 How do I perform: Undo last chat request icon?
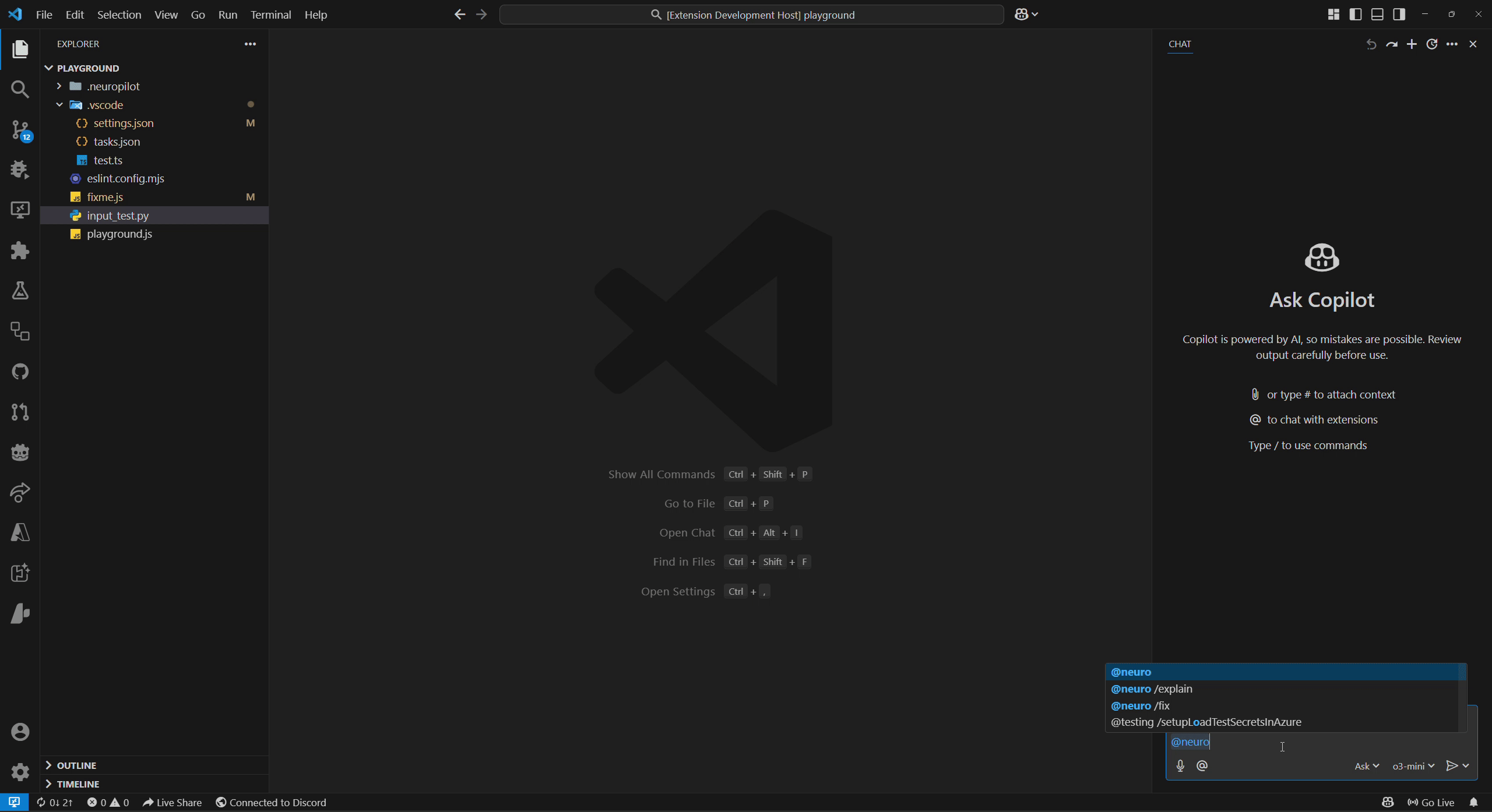(1371, 44)
